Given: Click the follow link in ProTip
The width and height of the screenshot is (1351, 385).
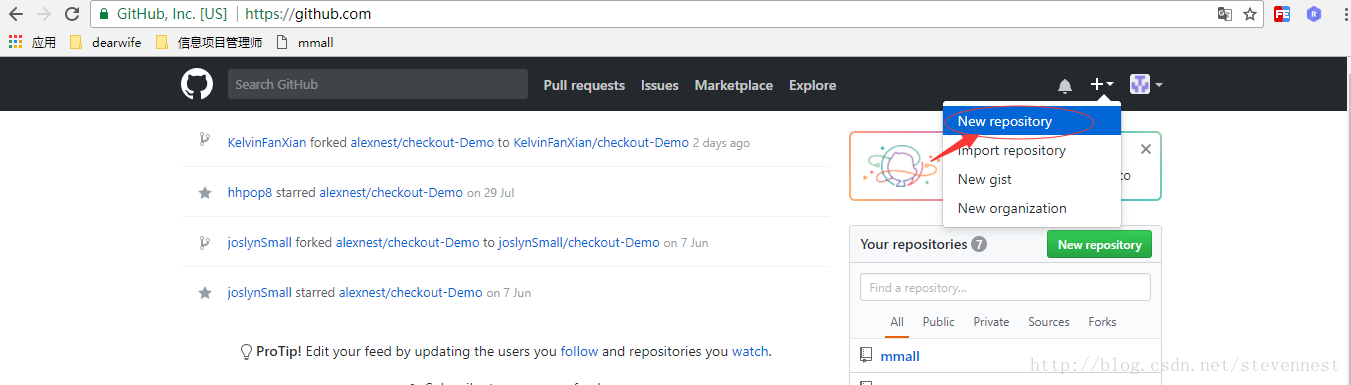Looking at the screenshot, I should [579, 351].
